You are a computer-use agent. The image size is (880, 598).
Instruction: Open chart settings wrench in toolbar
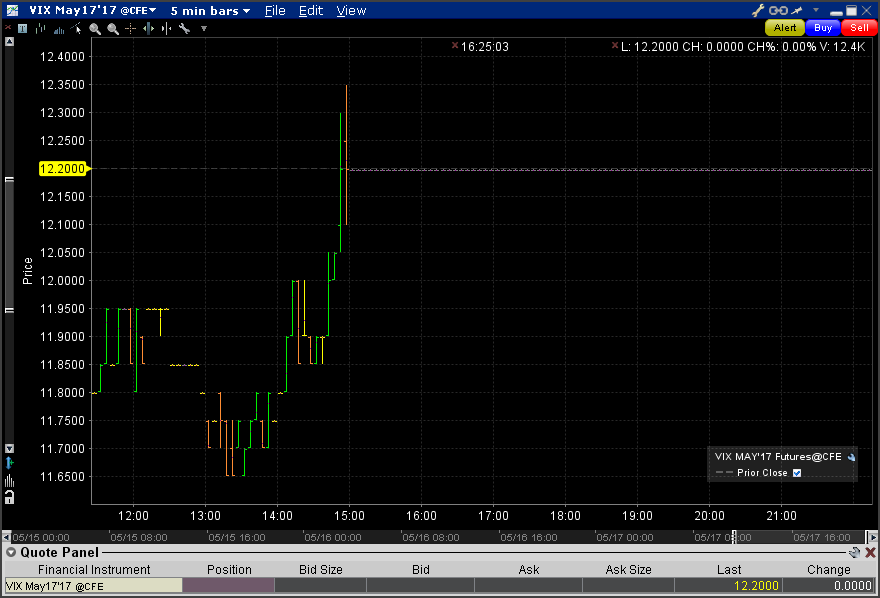184,28
